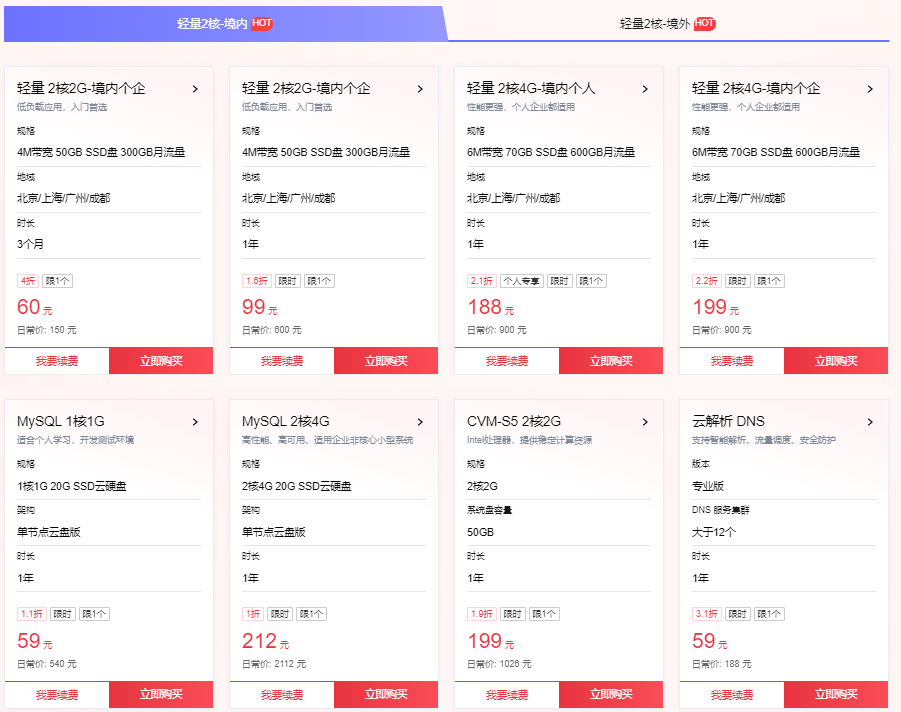The height and width of the screenshot is (712, 901).
Task: Select the 轻量2核-境内 tab
Action: click(225, 24)
